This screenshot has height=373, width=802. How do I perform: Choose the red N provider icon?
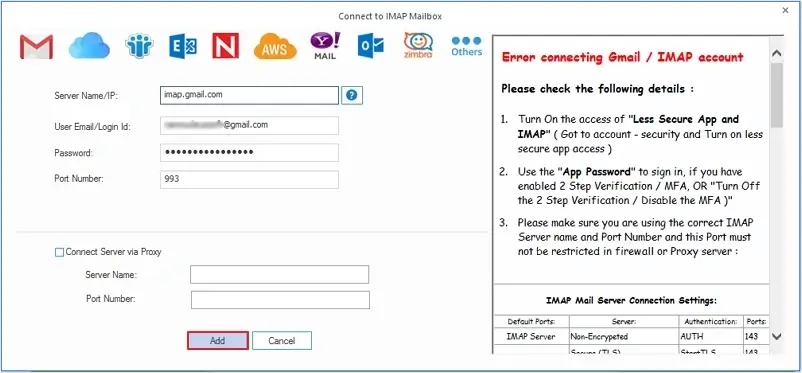pos(226,46)
